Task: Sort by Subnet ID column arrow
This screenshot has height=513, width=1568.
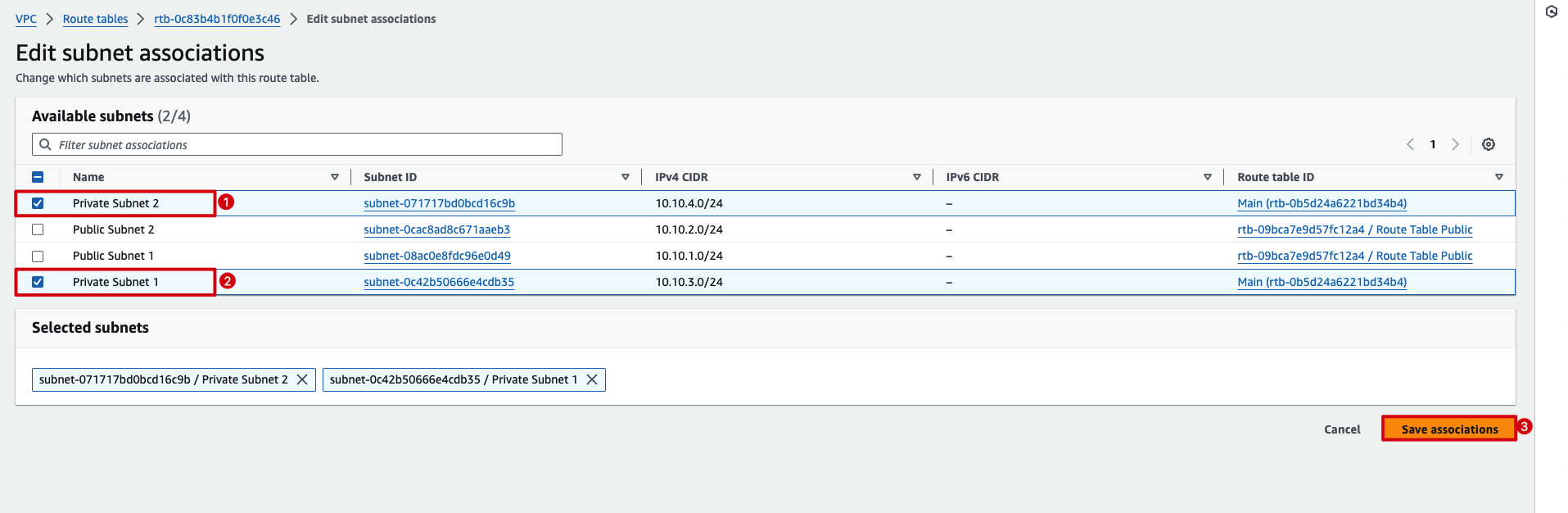Action: pyautogui.click(x=626, y=177)
